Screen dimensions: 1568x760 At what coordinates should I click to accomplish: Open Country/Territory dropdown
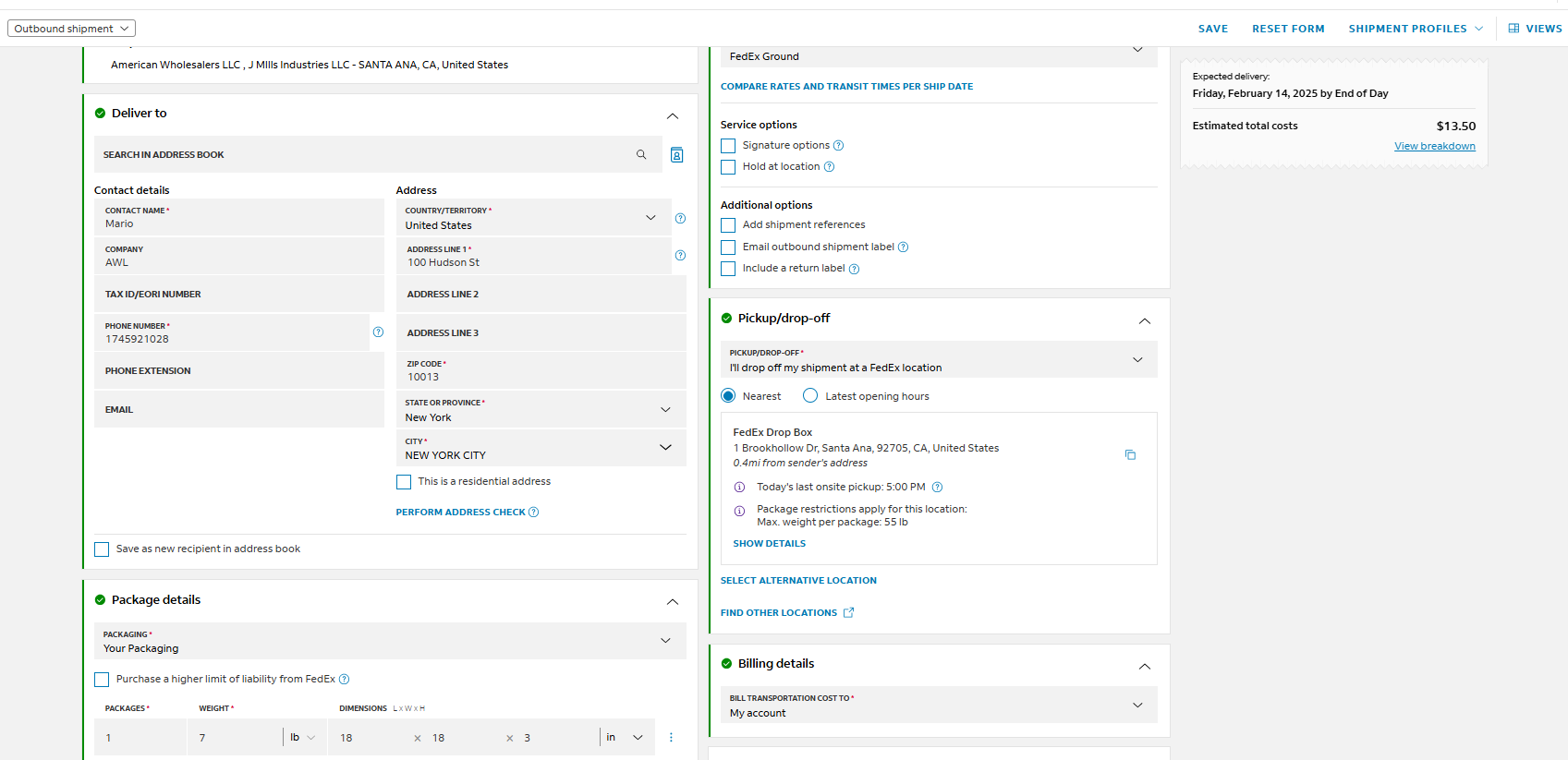tap(533, 218)
